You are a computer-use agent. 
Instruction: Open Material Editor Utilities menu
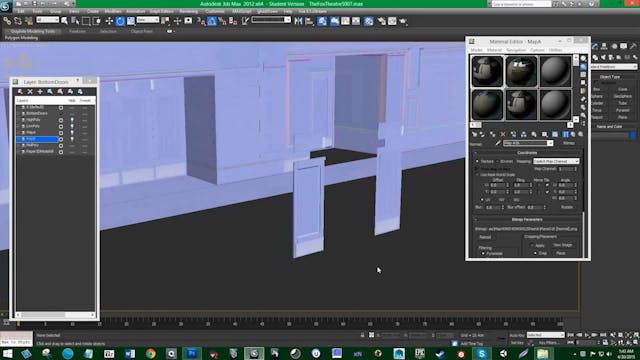(x=556, y=50)
